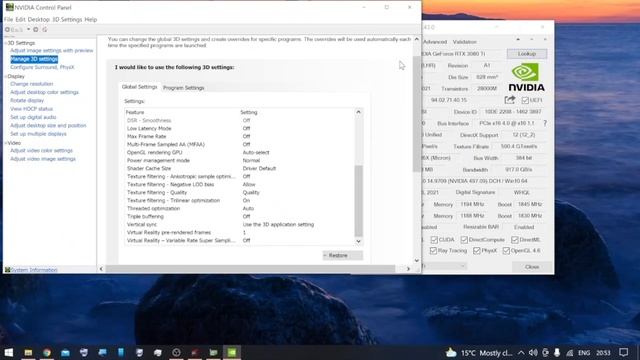Select the Threaded optimization row
This screenshot has width=640, height=360.
(x=240, y=208)
